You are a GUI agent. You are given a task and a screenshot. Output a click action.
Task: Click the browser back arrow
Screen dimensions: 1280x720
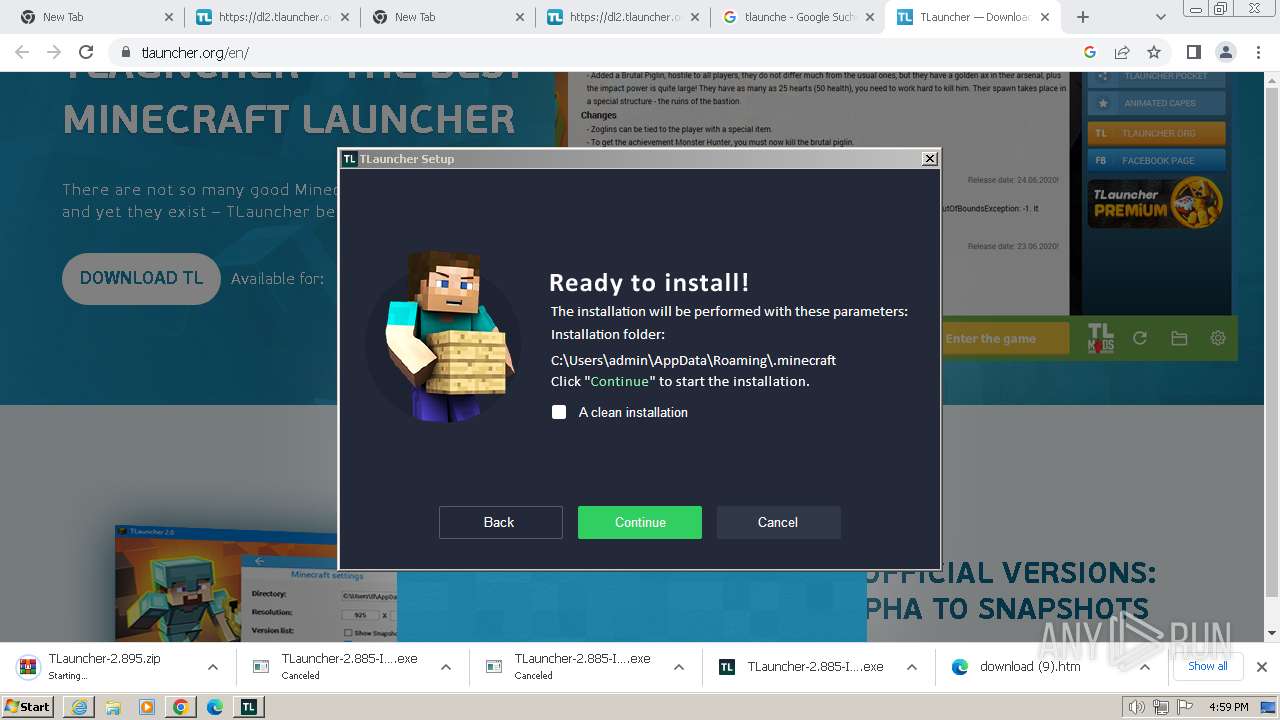coord(22,53)
